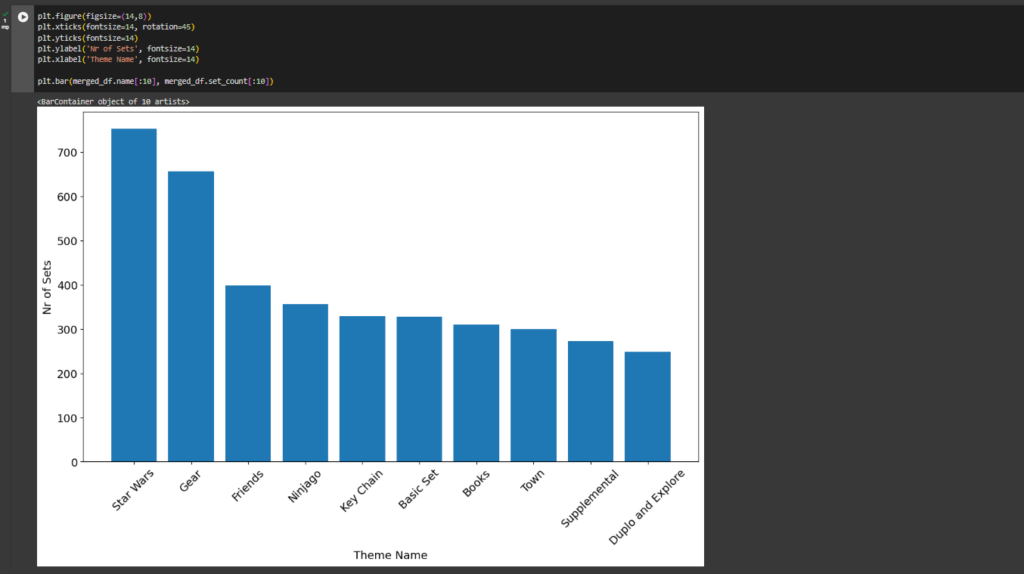The image size is (1024, 574).
Task: Click the plt.bar merged_df code line
Action: [155, 80]
